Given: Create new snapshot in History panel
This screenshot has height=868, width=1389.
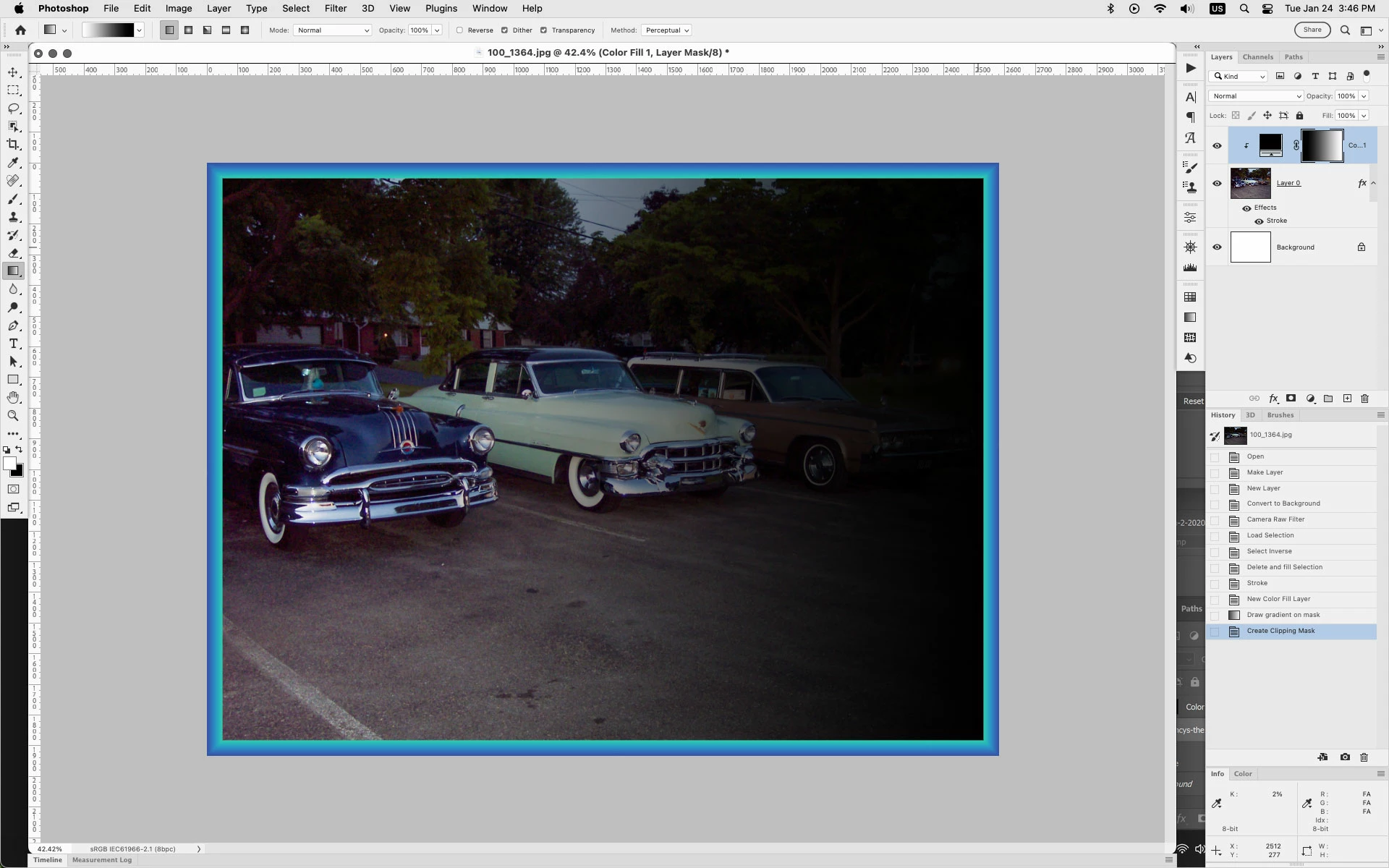Looking at the screenshot, I should [1345, 757].
